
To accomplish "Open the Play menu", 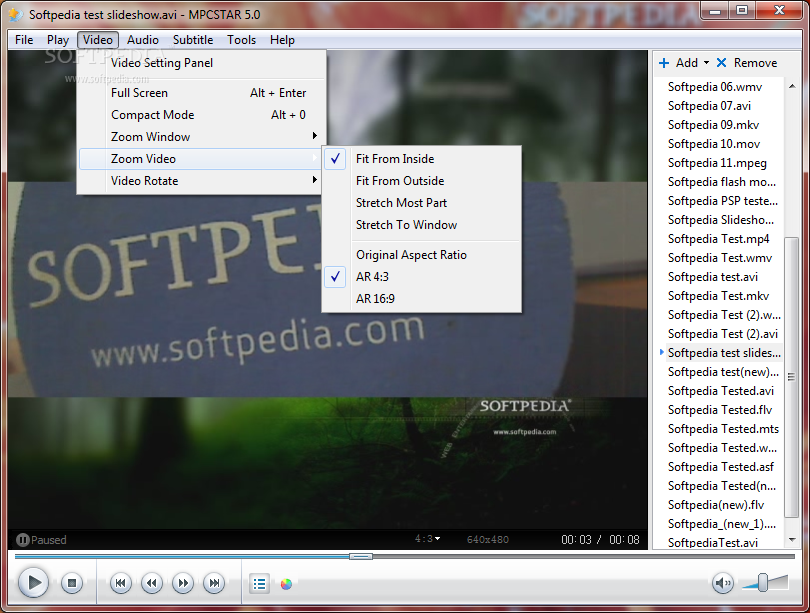I will [x=57, y=40].
